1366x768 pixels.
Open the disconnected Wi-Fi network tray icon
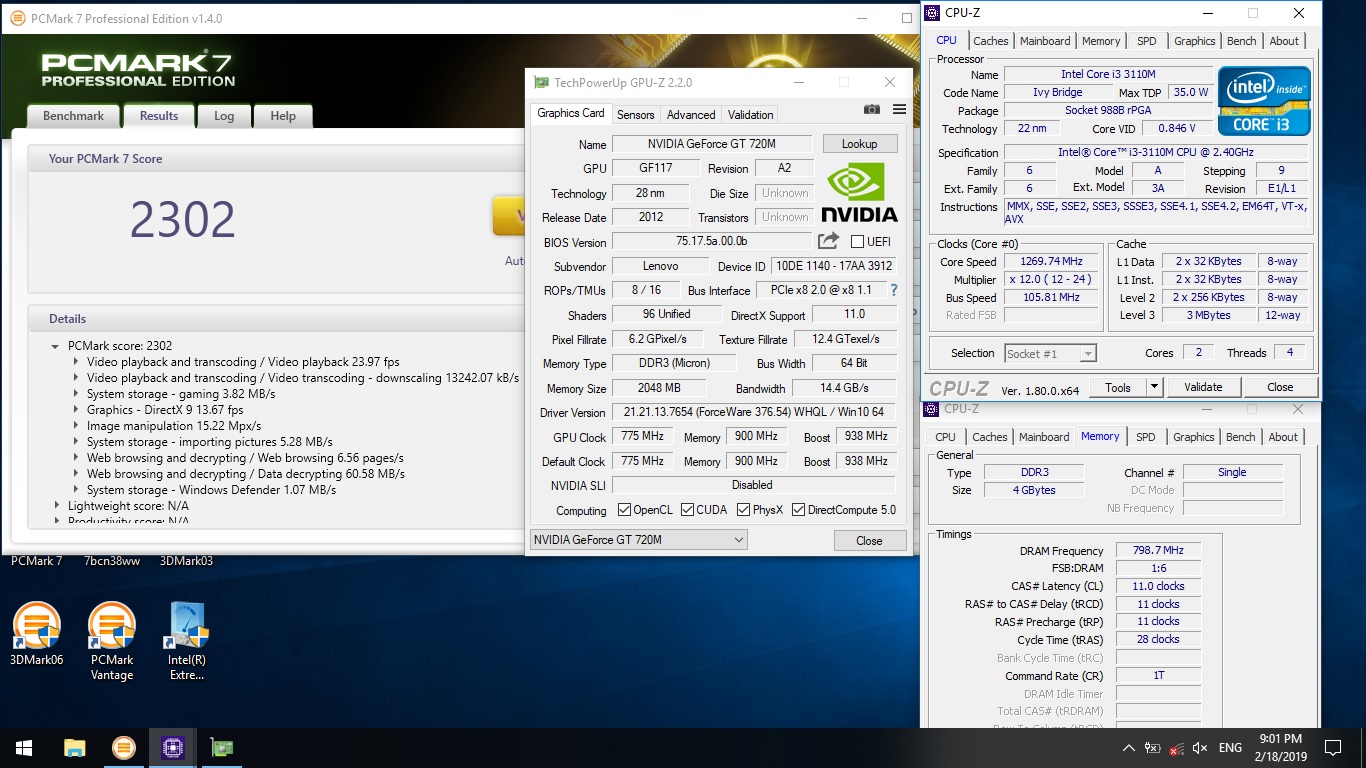(1177, 747)
